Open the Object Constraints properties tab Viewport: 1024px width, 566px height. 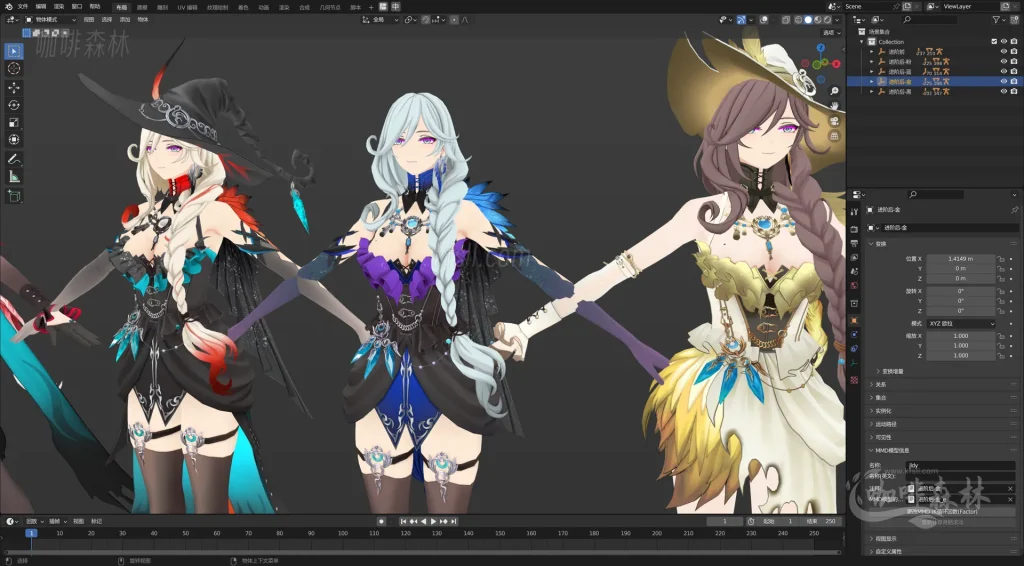854,349
